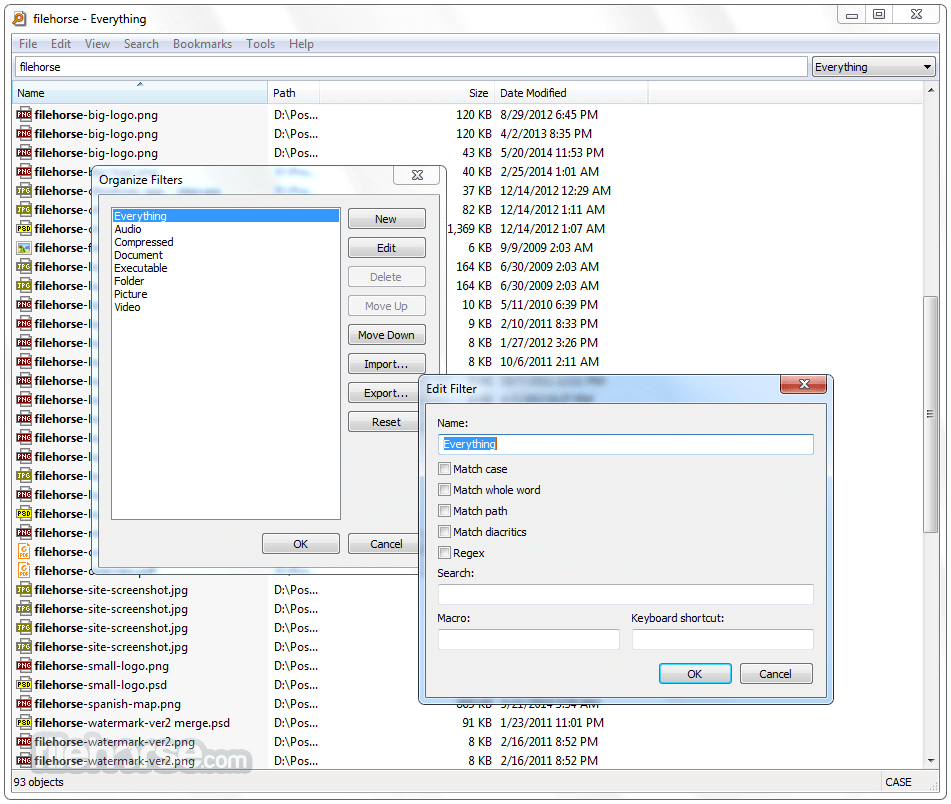Click the Everything app icon in title bar
The height and width of the screenshot is (804, 951).
20,19
